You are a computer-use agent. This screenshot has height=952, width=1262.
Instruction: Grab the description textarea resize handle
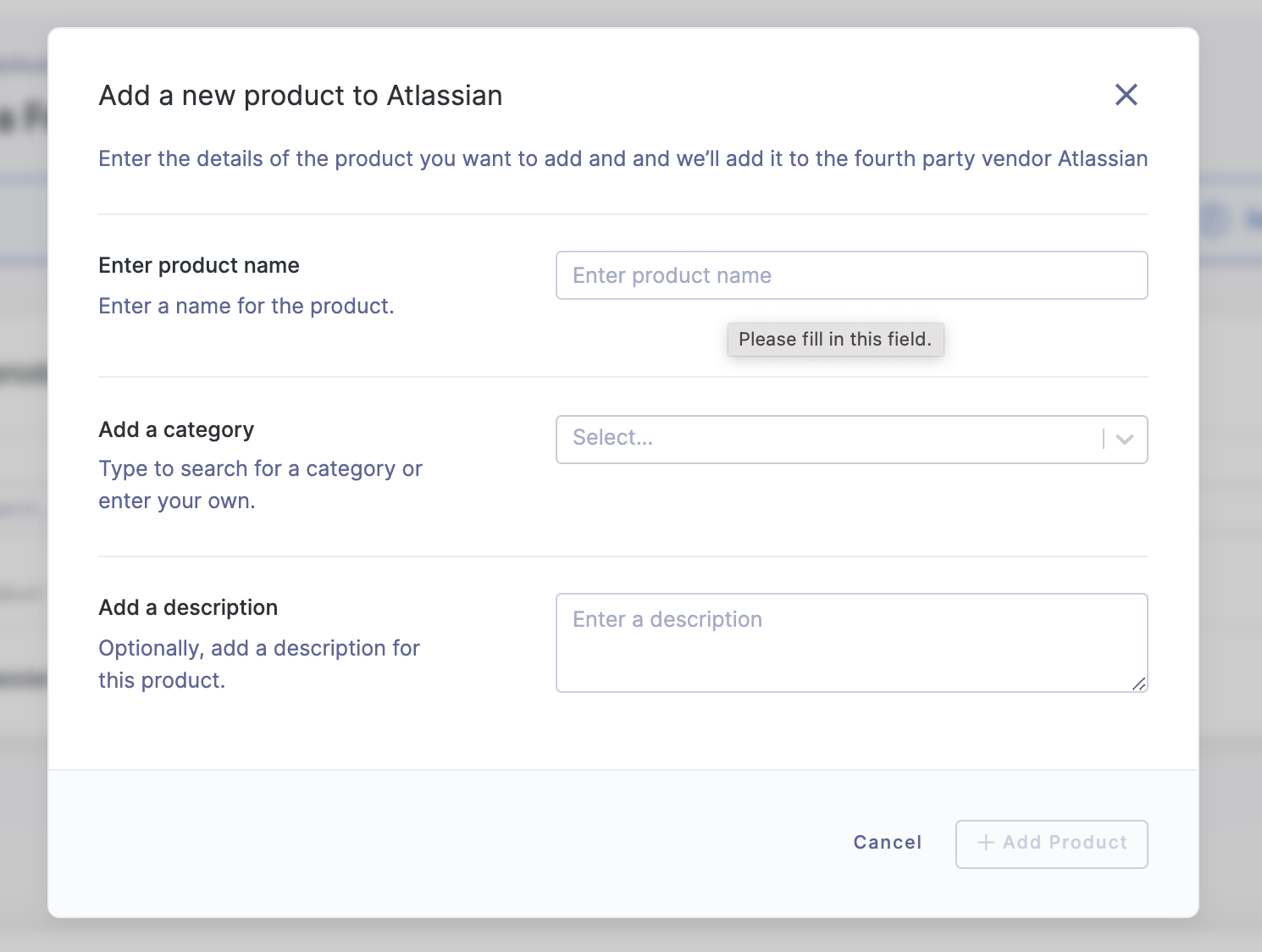click(1138, 684)
